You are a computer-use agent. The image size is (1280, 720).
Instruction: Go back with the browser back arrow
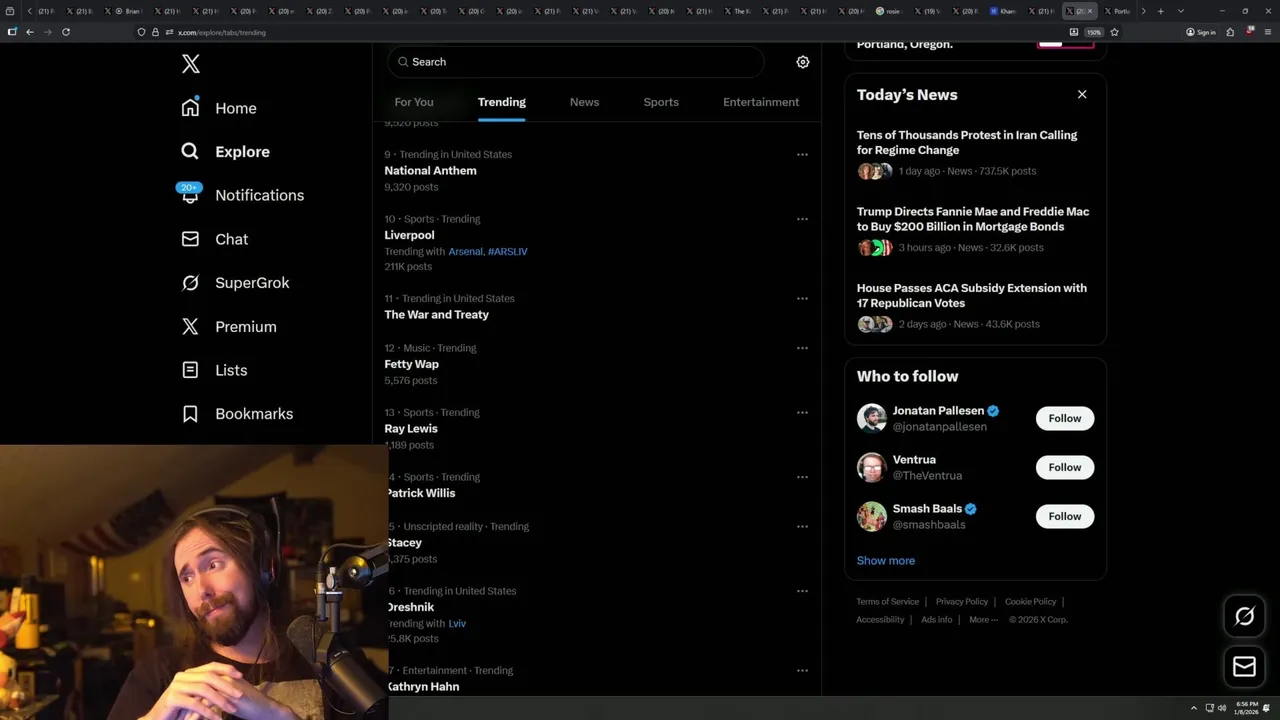pyautogui.click(x=30, y=32)
